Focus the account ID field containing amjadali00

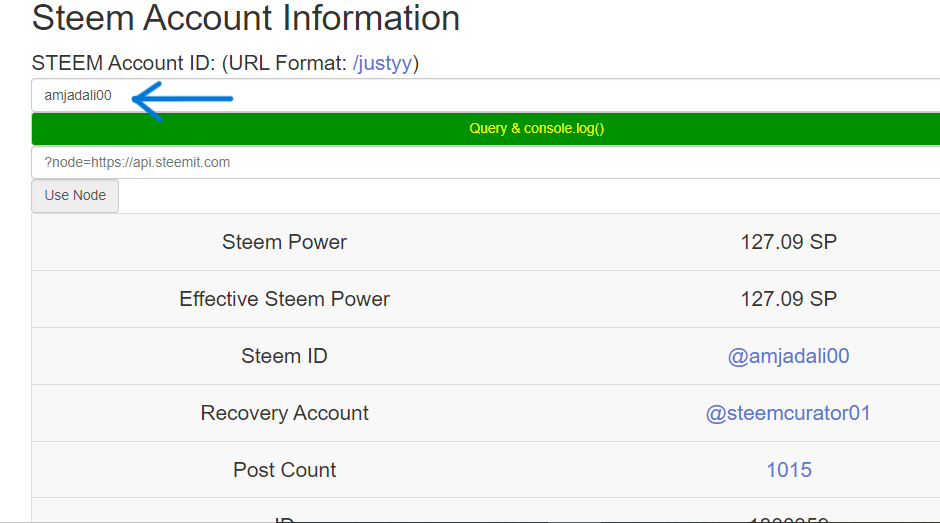[x=486, y=95]
